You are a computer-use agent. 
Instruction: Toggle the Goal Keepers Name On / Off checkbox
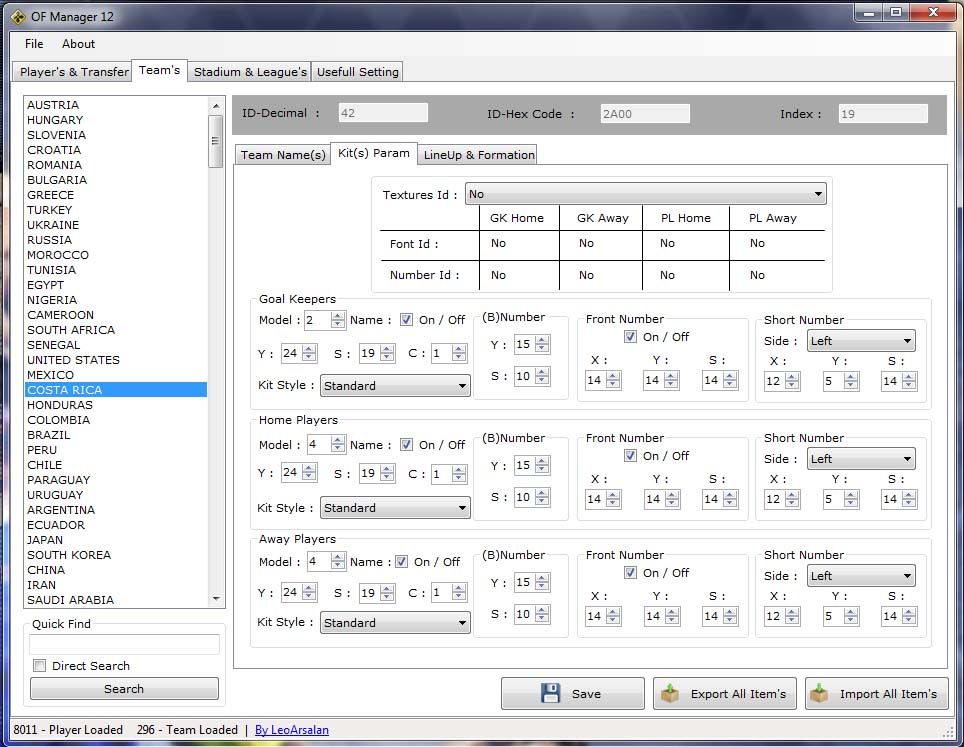click(406, 320)
